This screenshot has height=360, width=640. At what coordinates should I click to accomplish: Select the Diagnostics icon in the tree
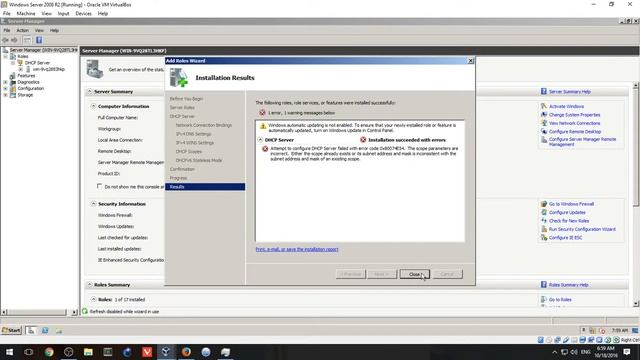click(x=13, y=82)
